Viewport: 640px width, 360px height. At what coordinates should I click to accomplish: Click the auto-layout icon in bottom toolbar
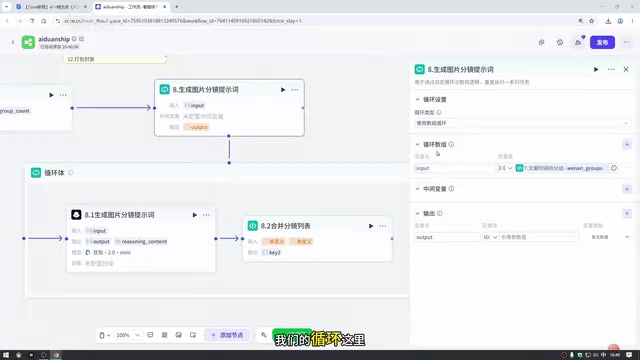tap(164, 335)
